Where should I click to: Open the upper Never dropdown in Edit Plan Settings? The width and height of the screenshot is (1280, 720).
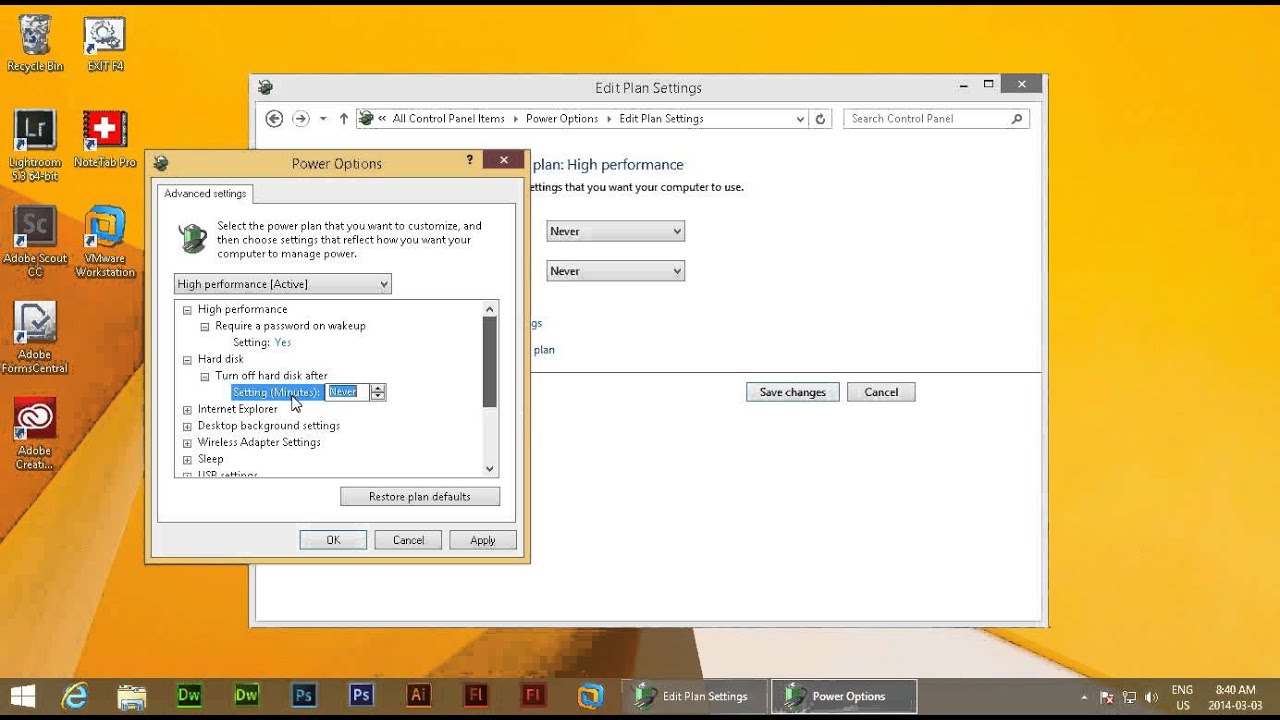click(x=615, y=231)
